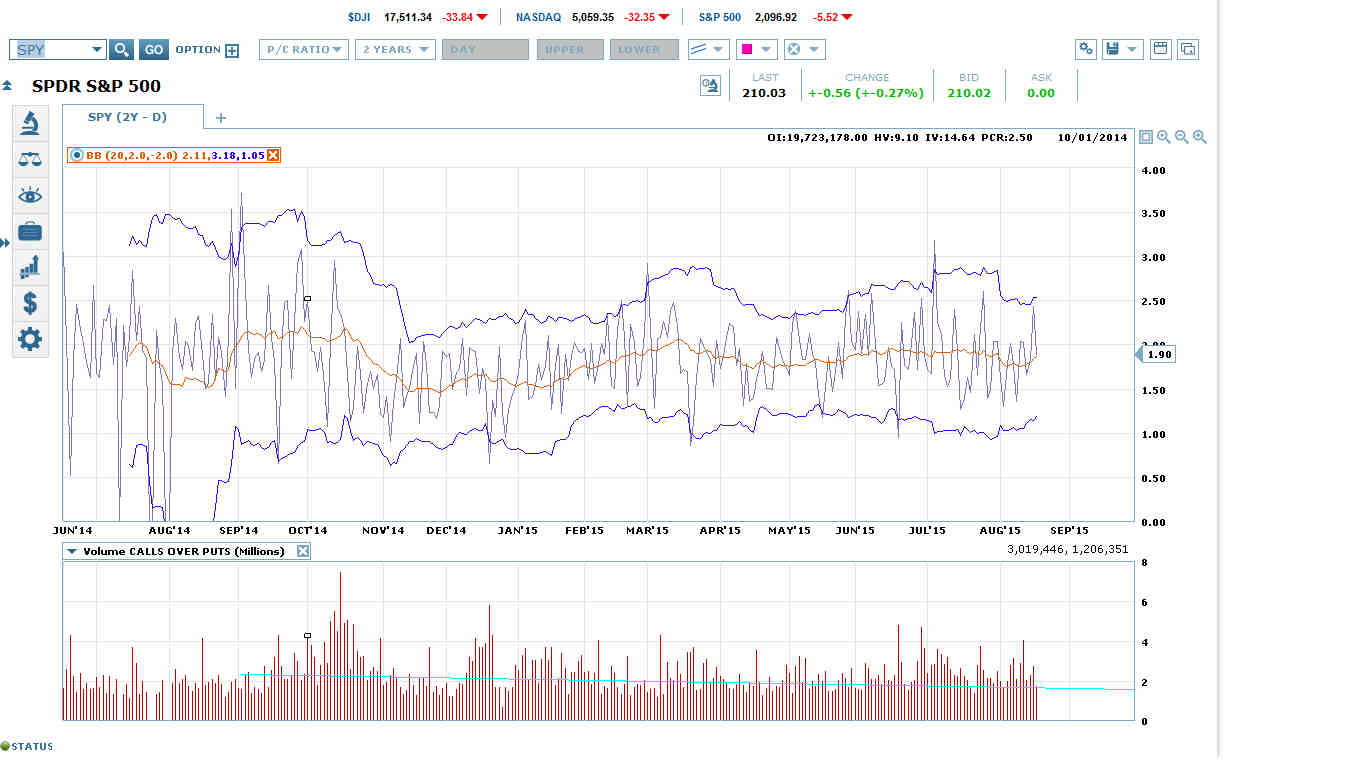Click the calendar layout toolbar icon
The image size is (1361, 761).
point(1161,49)
